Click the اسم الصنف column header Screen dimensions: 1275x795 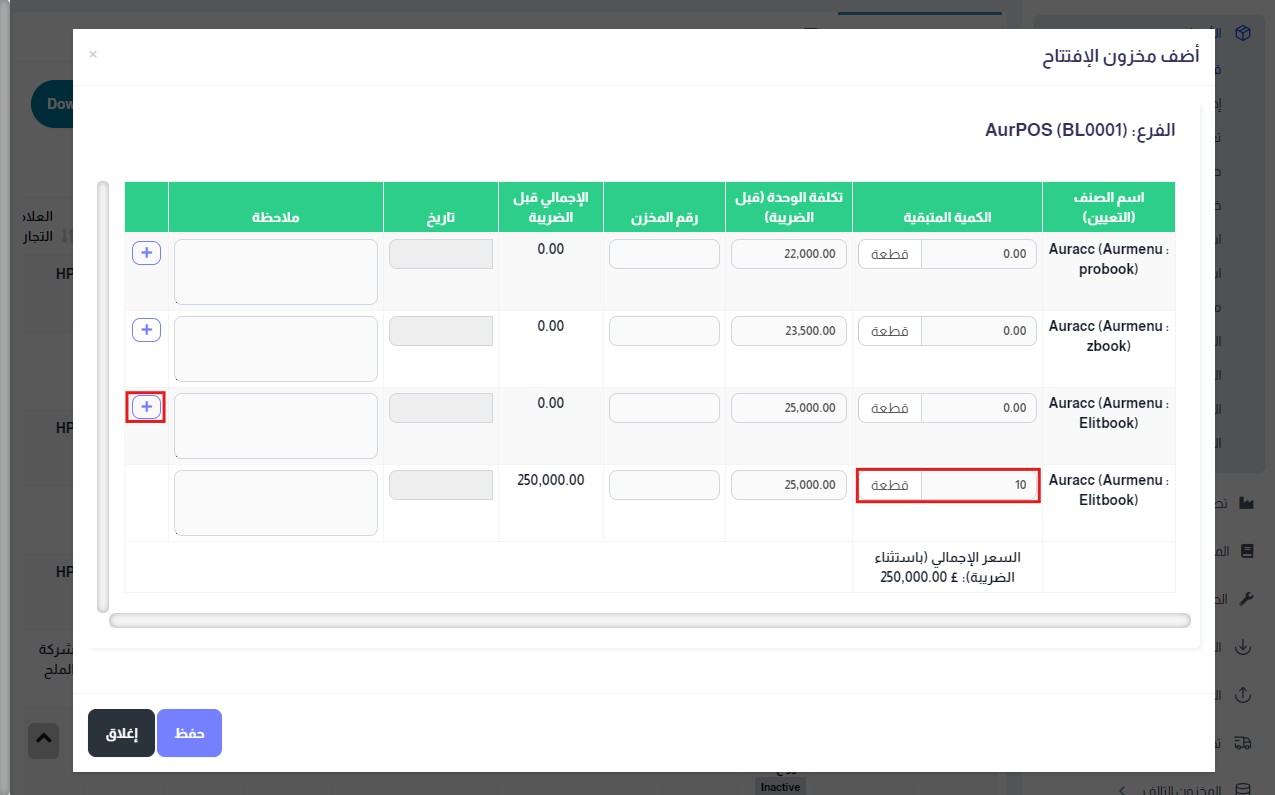1109,207
